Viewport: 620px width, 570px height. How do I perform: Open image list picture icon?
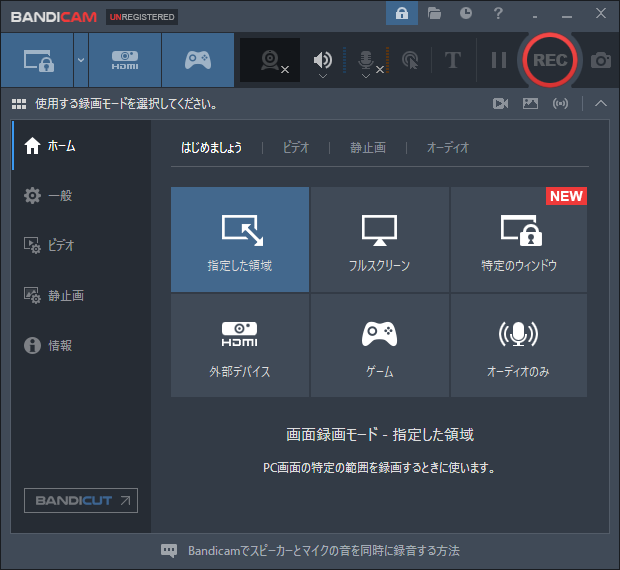pyautogui.click(x=530, y=104)
